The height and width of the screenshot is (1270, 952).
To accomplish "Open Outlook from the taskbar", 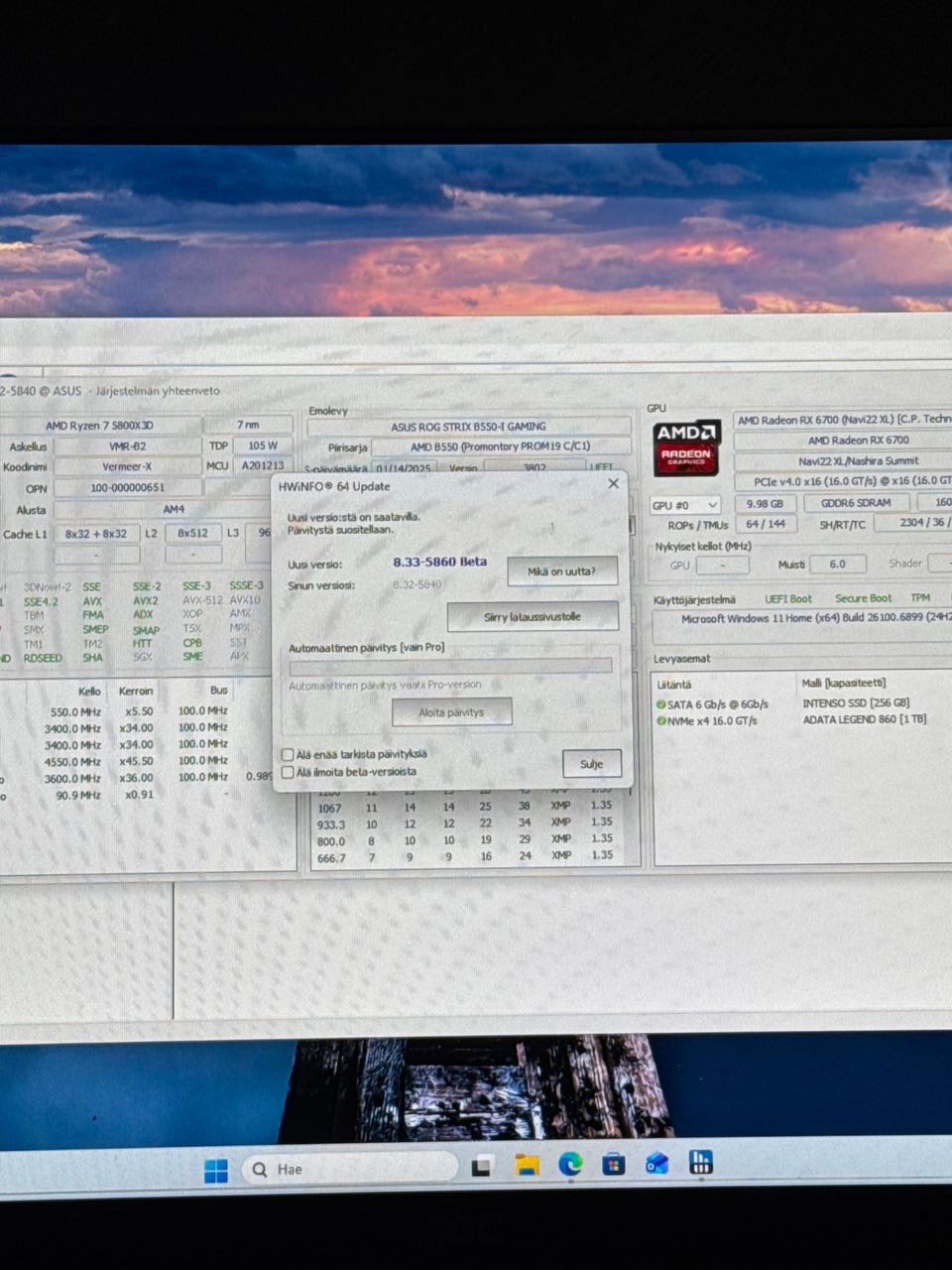I will tap(656, 1162).
